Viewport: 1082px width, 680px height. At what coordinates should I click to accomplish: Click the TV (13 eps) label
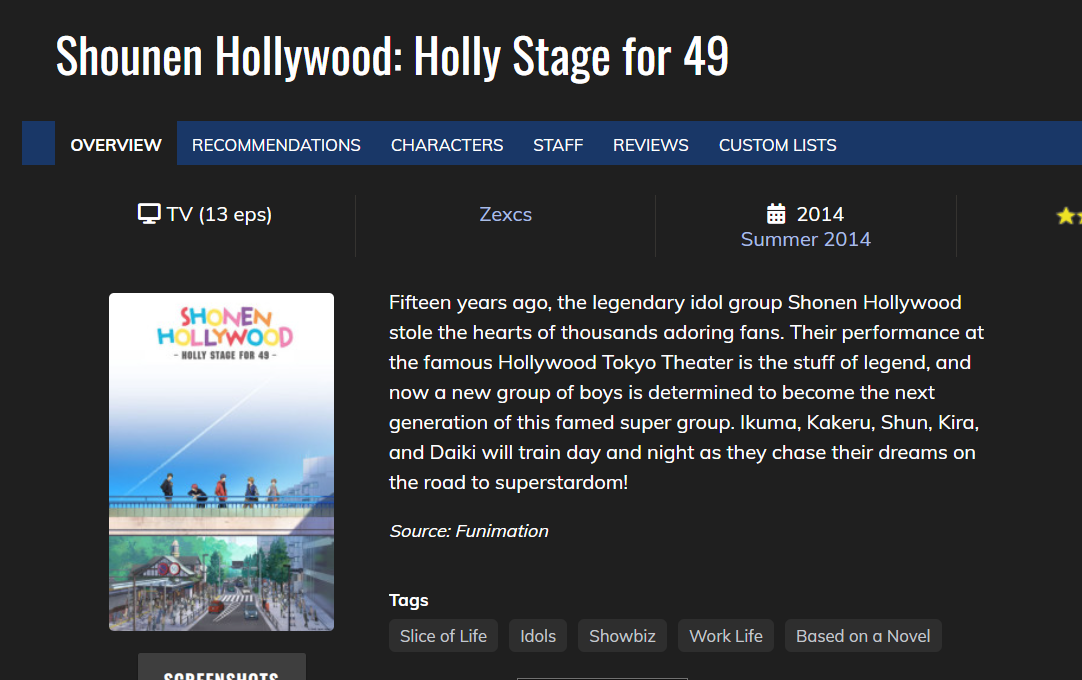[x=219, y=214]
